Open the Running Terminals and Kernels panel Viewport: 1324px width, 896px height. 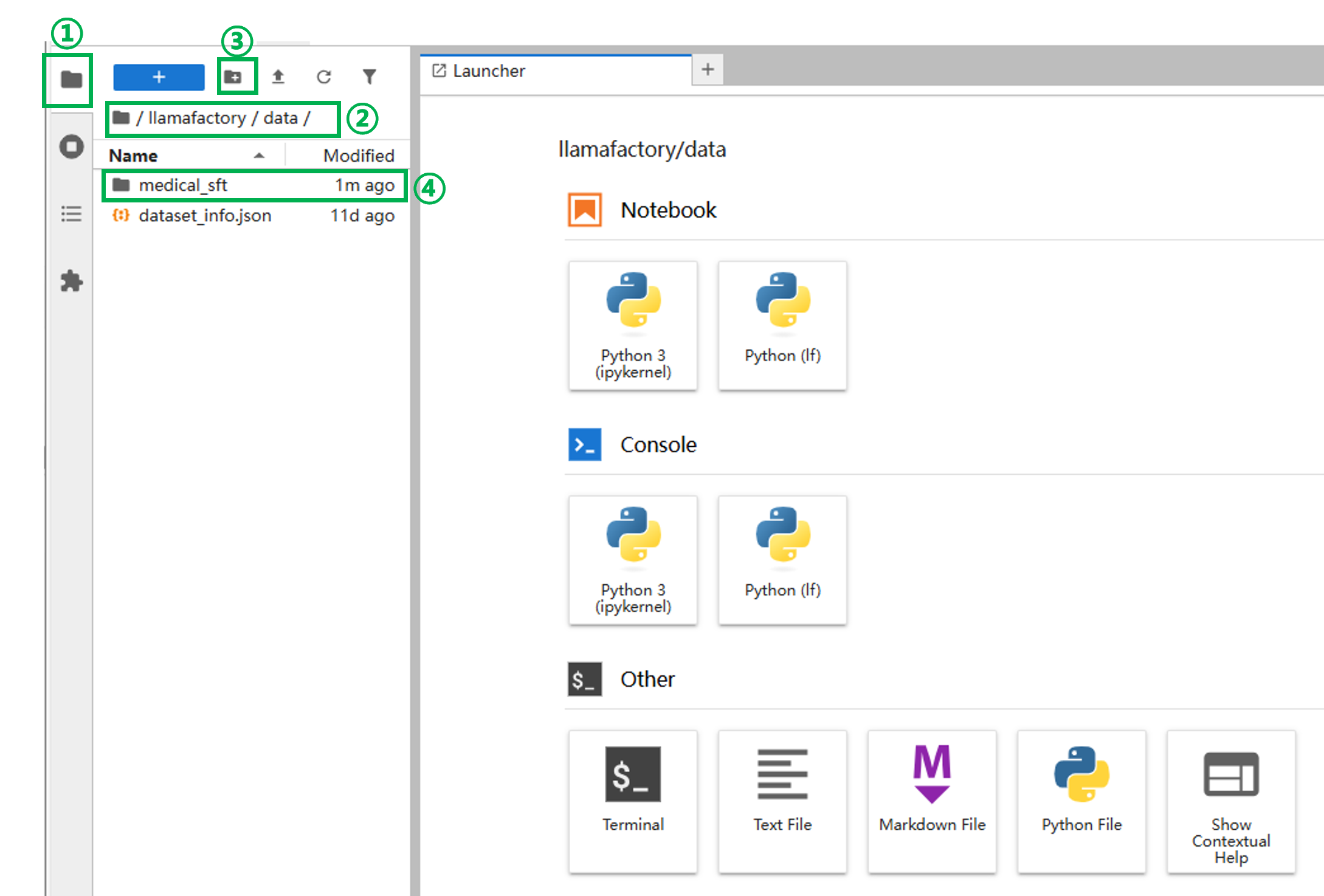tap(71, 146)
